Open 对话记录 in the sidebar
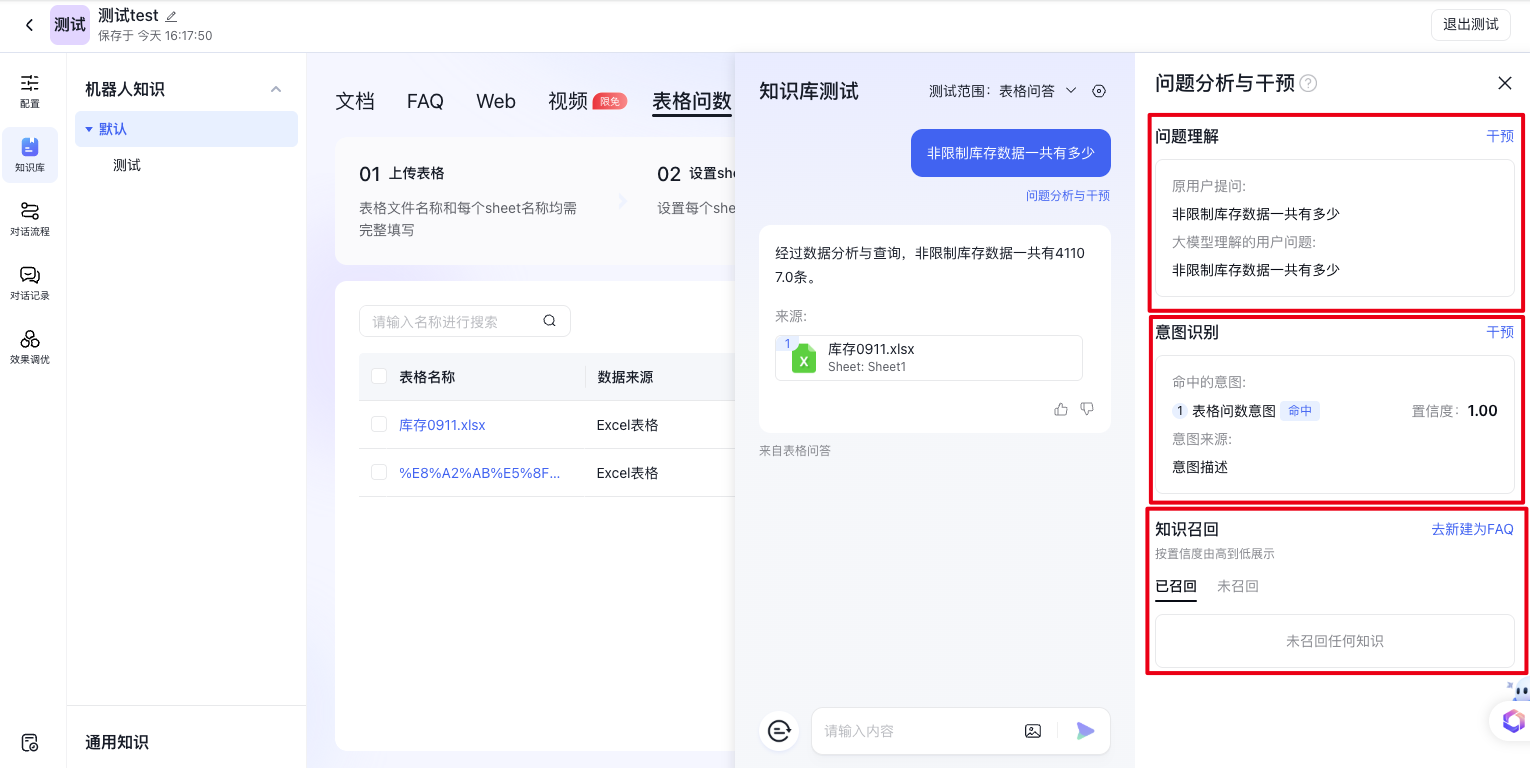 pyautogui.click(x=30, y=282)
